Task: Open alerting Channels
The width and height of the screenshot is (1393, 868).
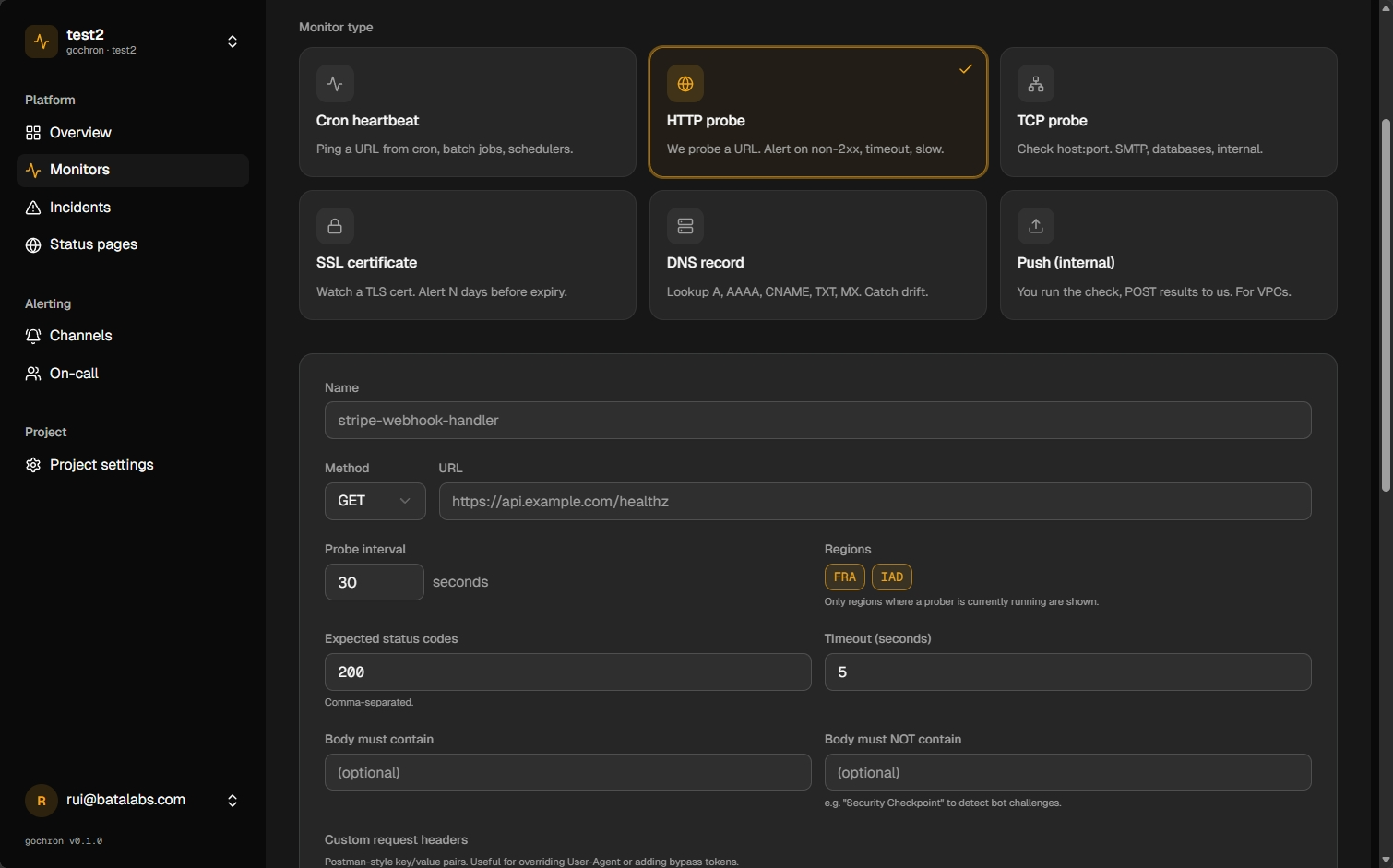Action: tap(133, 336)
